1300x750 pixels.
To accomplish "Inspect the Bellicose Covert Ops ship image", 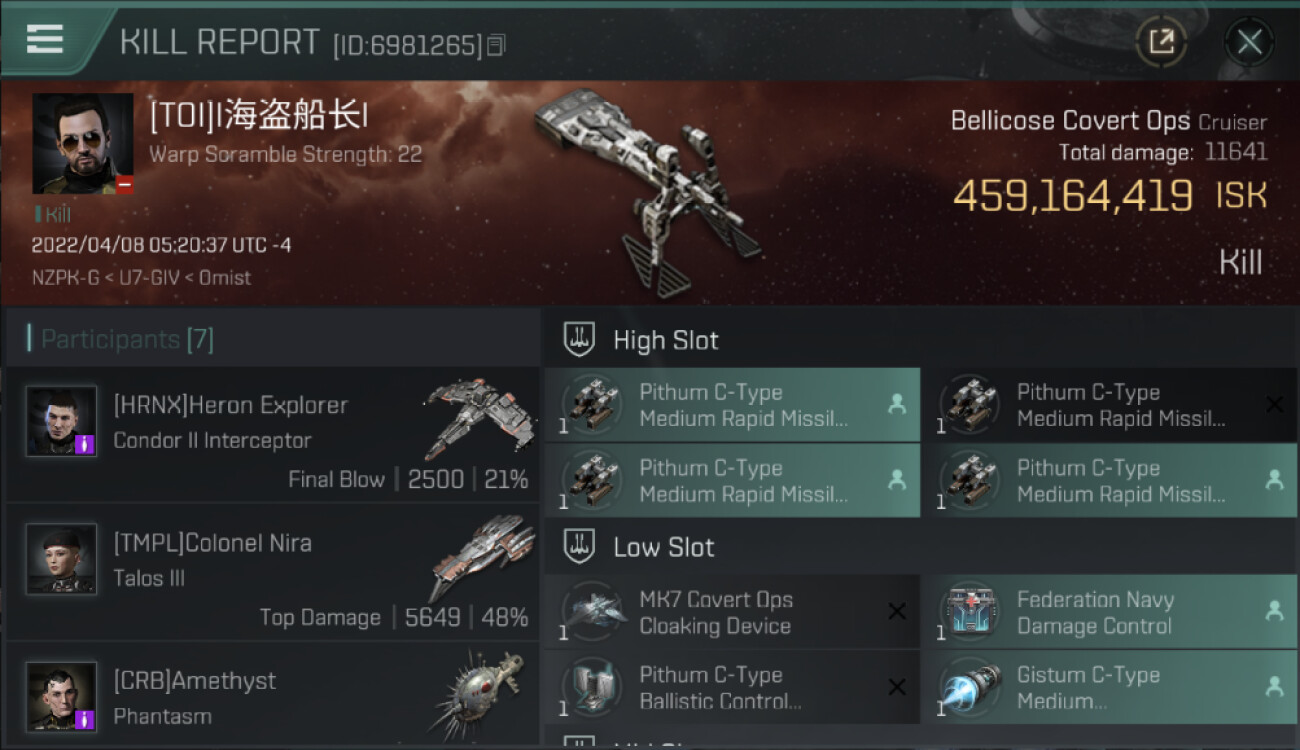I will pyautogui.click(x=647, y=188).
